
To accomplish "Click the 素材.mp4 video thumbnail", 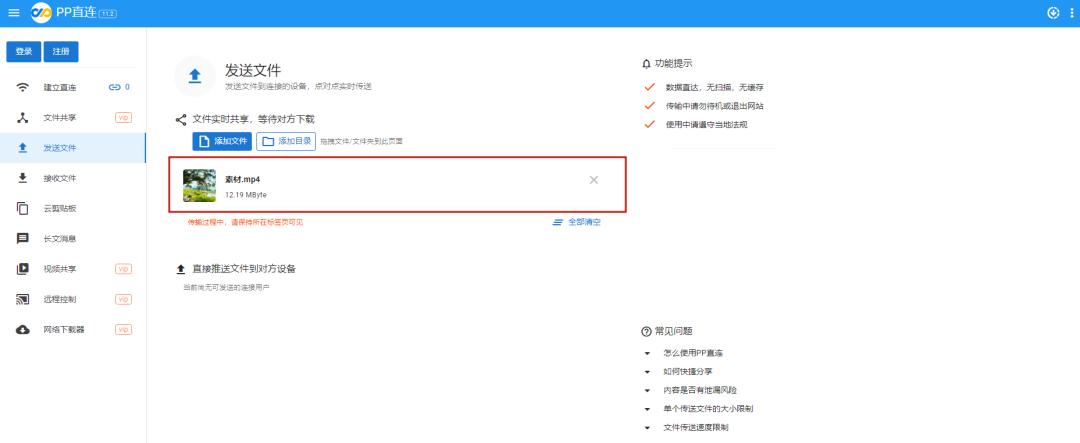I will pos(200,185).
